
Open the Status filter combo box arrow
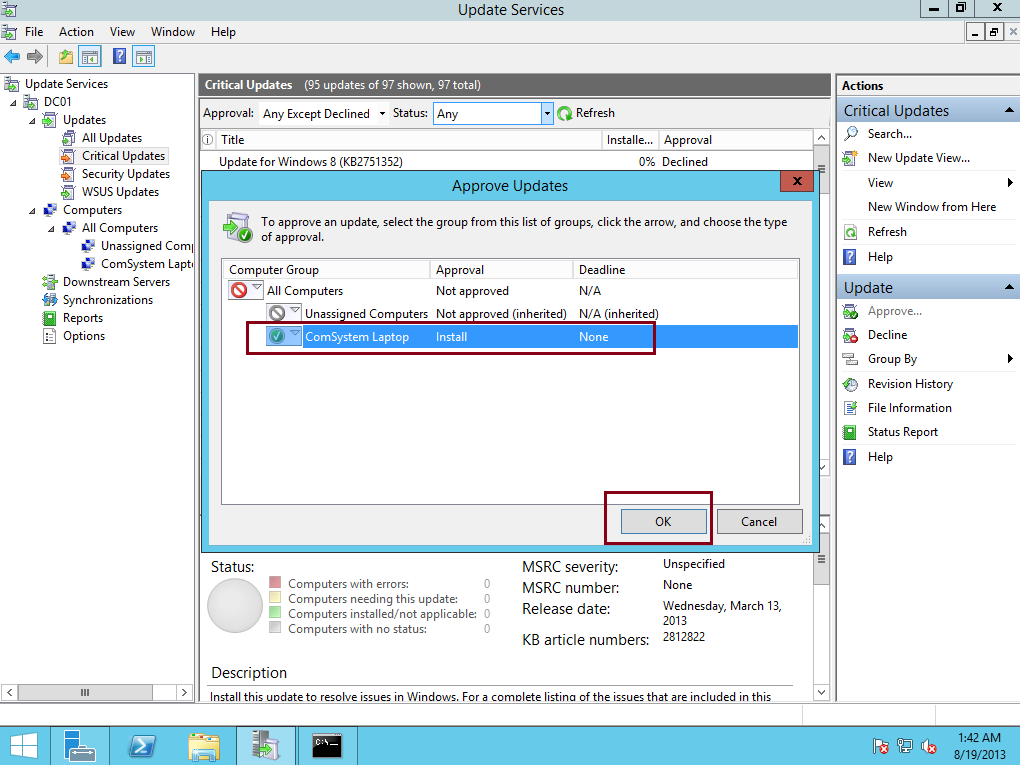click(x=547, y=114)
